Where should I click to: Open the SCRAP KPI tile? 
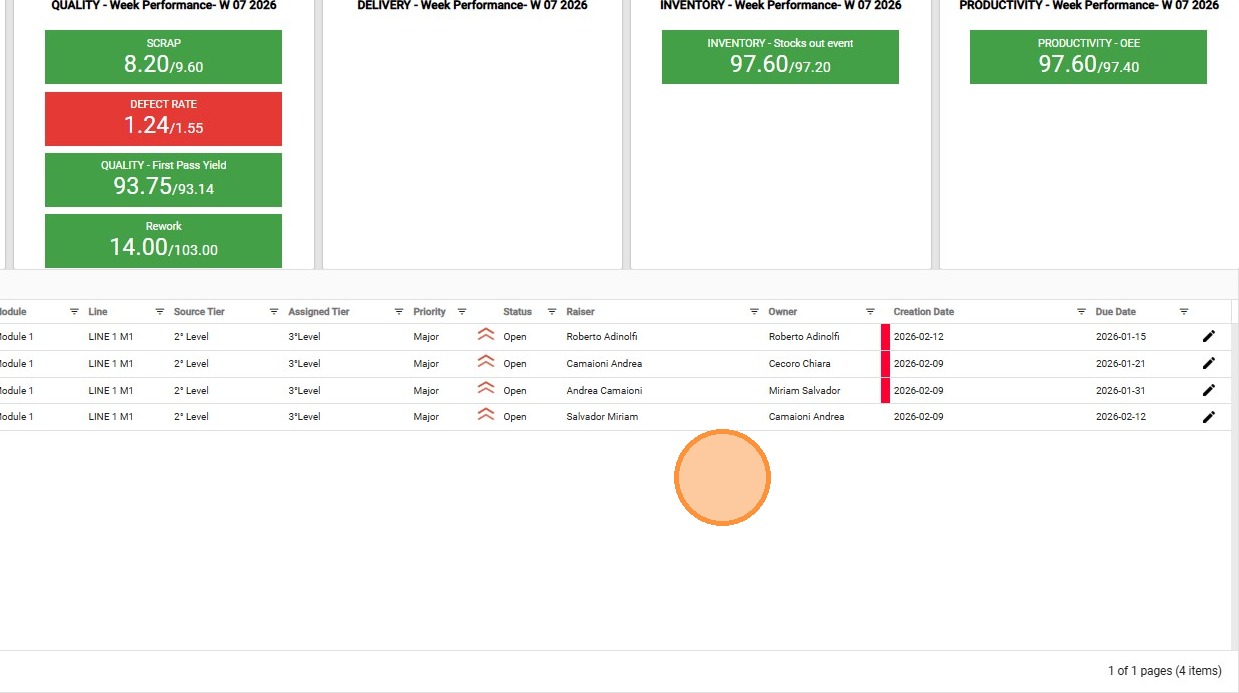pyautogui.click(x=163, y=57)
